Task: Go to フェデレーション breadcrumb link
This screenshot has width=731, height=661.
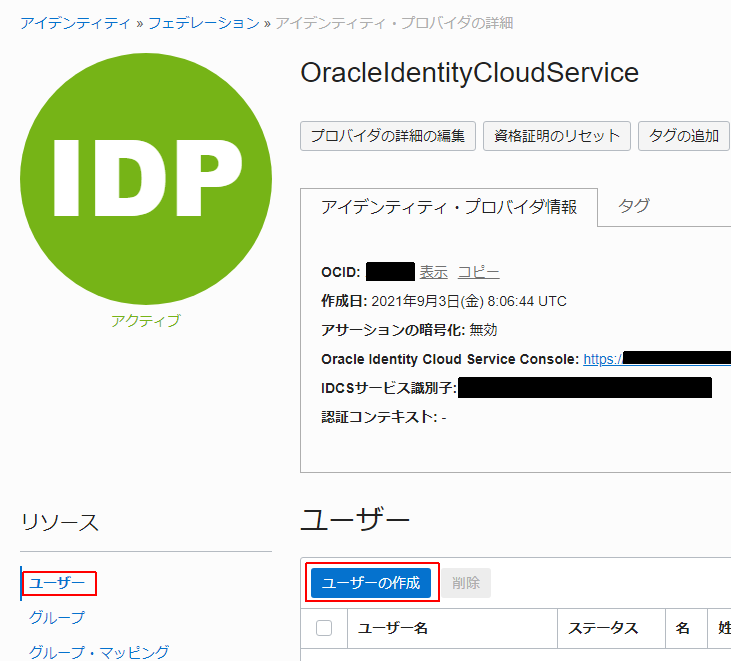Action: point(204,23)
